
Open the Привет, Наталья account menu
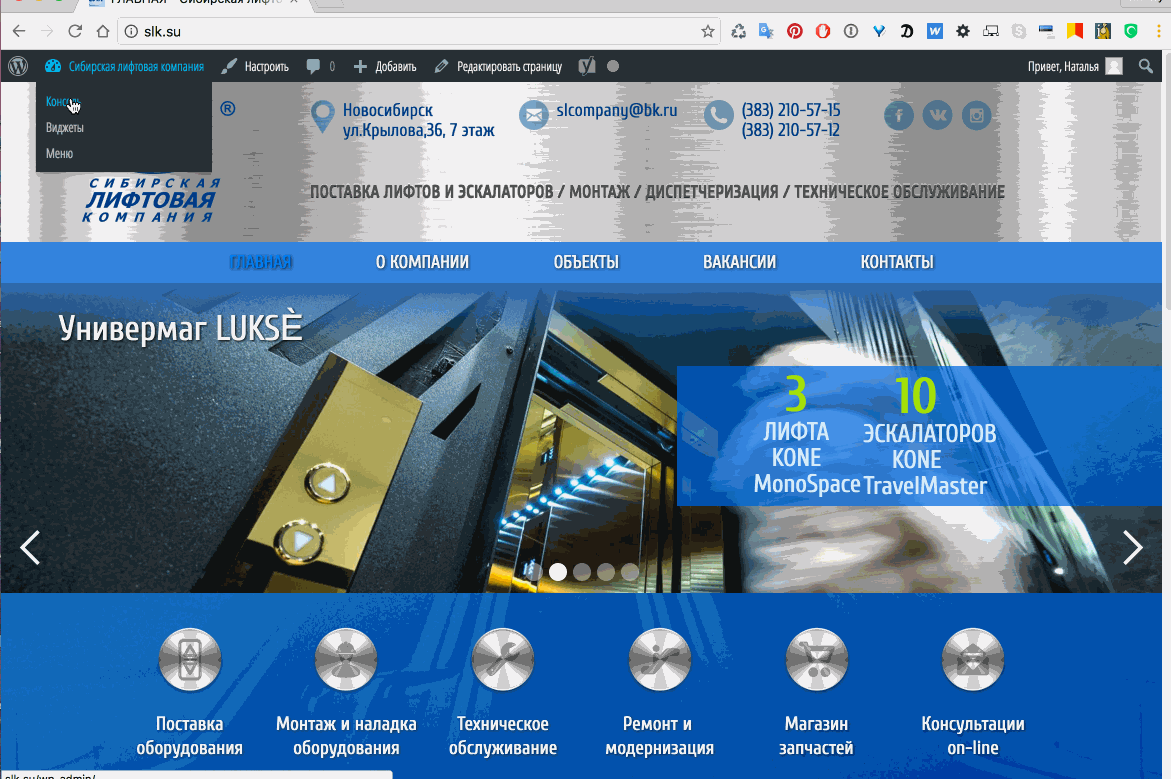coord(1075,66)
